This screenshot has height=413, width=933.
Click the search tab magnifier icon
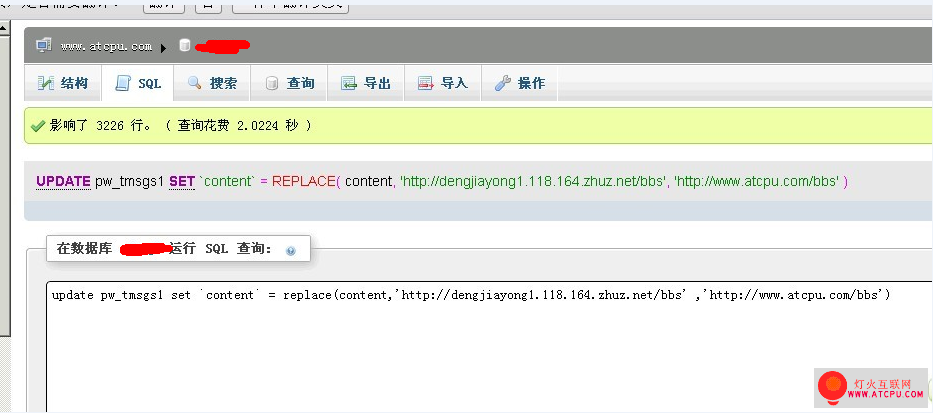(x=194, y=83)
